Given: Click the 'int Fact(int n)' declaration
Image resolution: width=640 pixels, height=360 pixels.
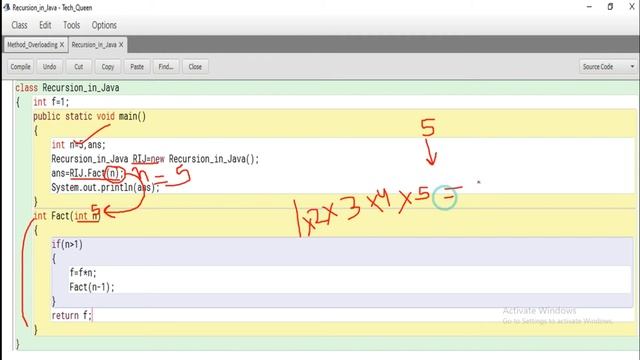Looking at the screenshot, I should [x=67, y=216].
